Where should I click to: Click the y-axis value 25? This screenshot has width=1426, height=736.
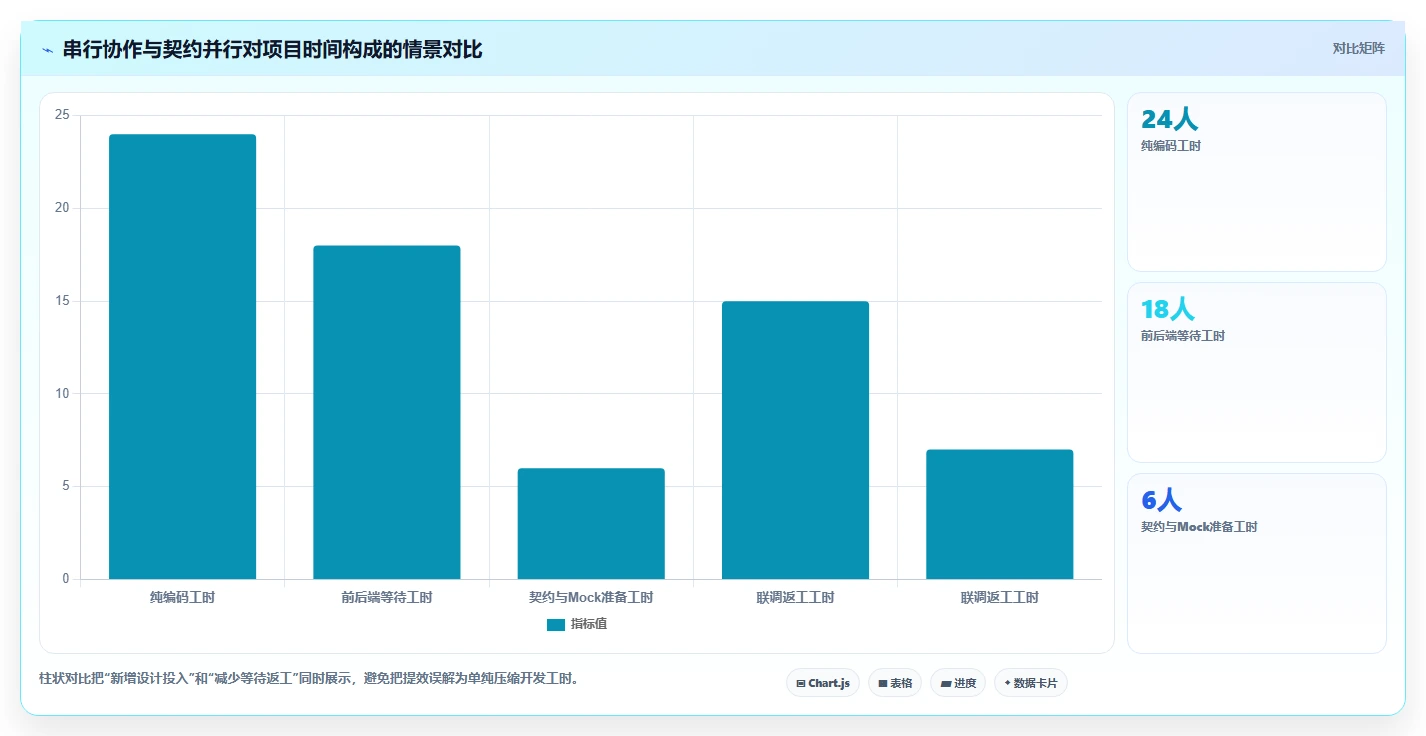click(x=62, y=115)
